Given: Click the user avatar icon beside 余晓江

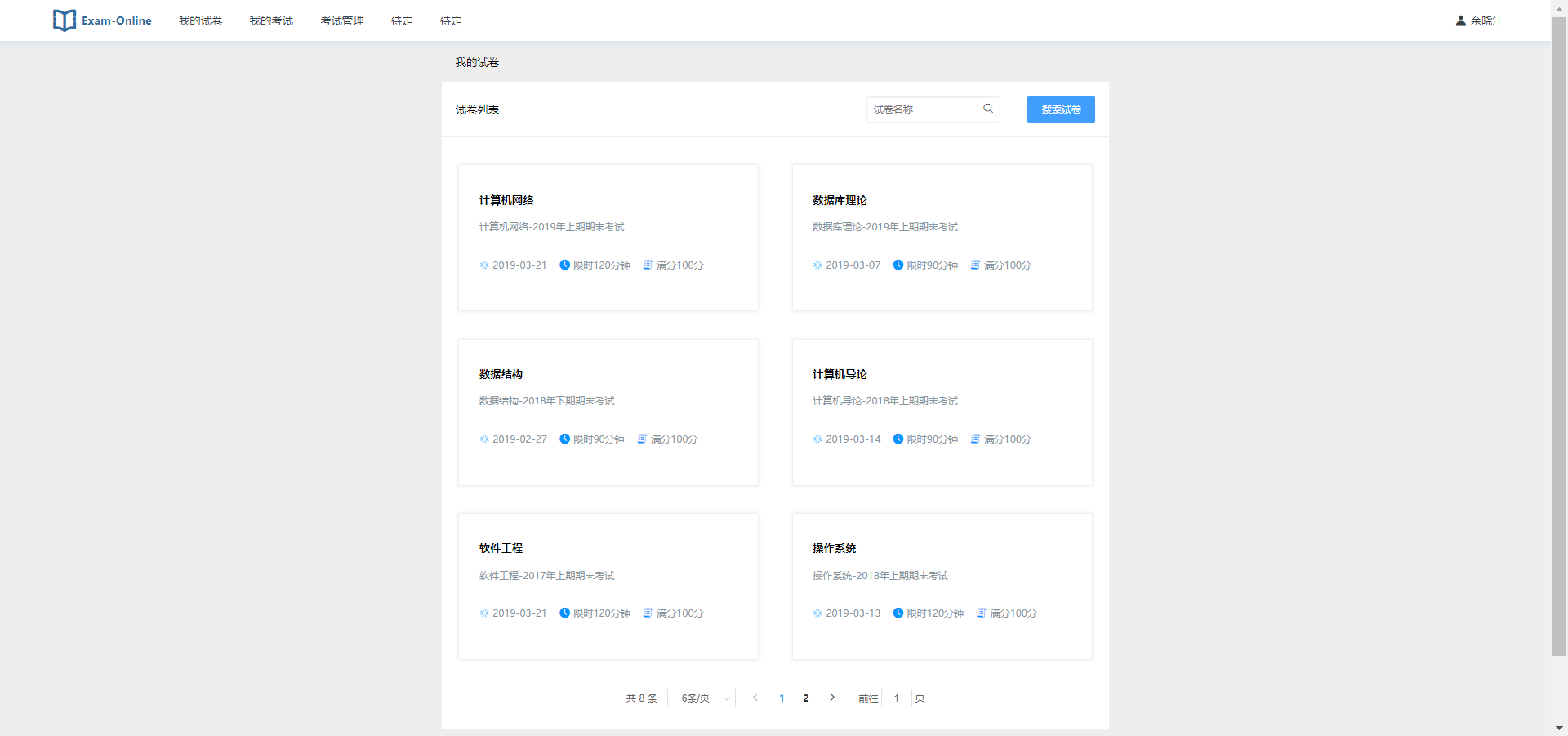Looking at the screenshot, I should [x=1460, y=20].
